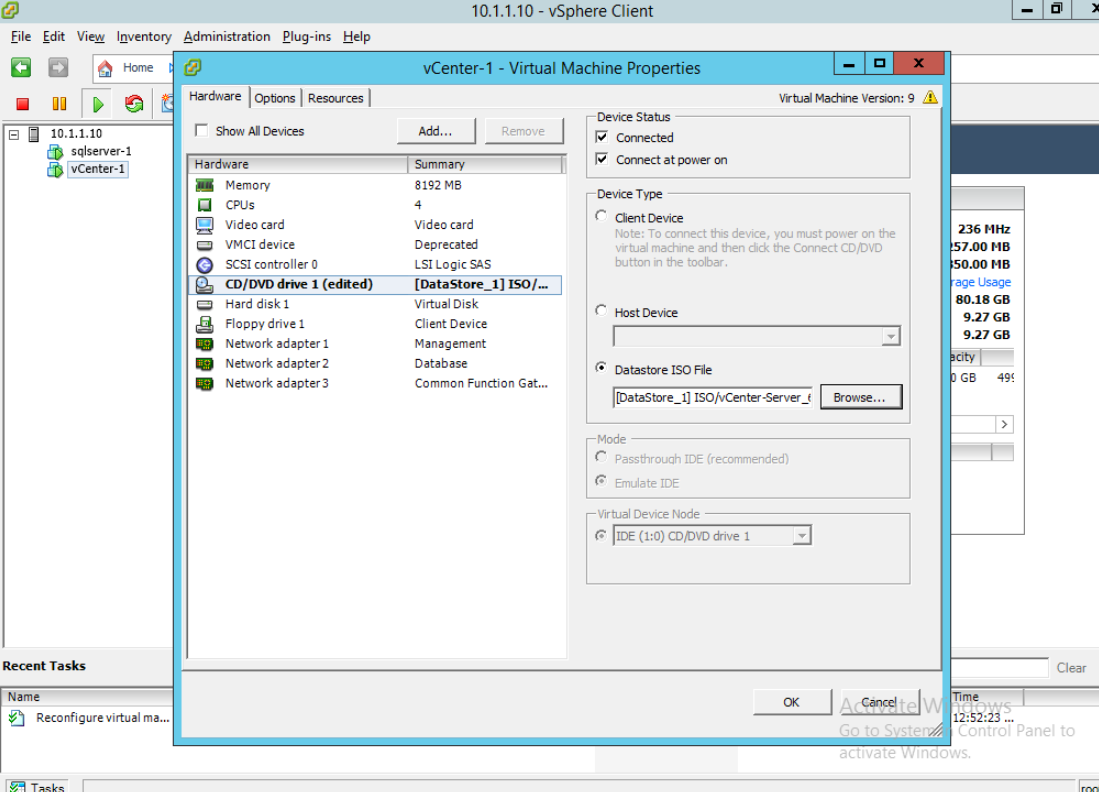The width and height of the screenshot is (1099, 792).
Task: Click the Tasks button in status bar
Action: click(x=39, y=786)
